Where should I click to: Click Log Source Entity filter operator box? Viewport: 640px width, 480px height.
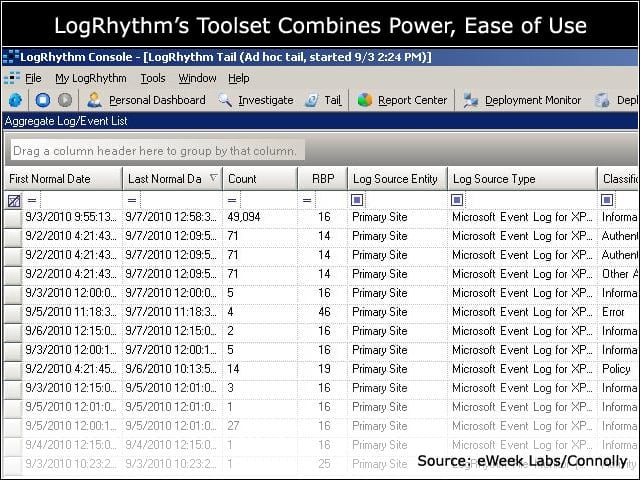pyautogui.click(x=357, y=200)
